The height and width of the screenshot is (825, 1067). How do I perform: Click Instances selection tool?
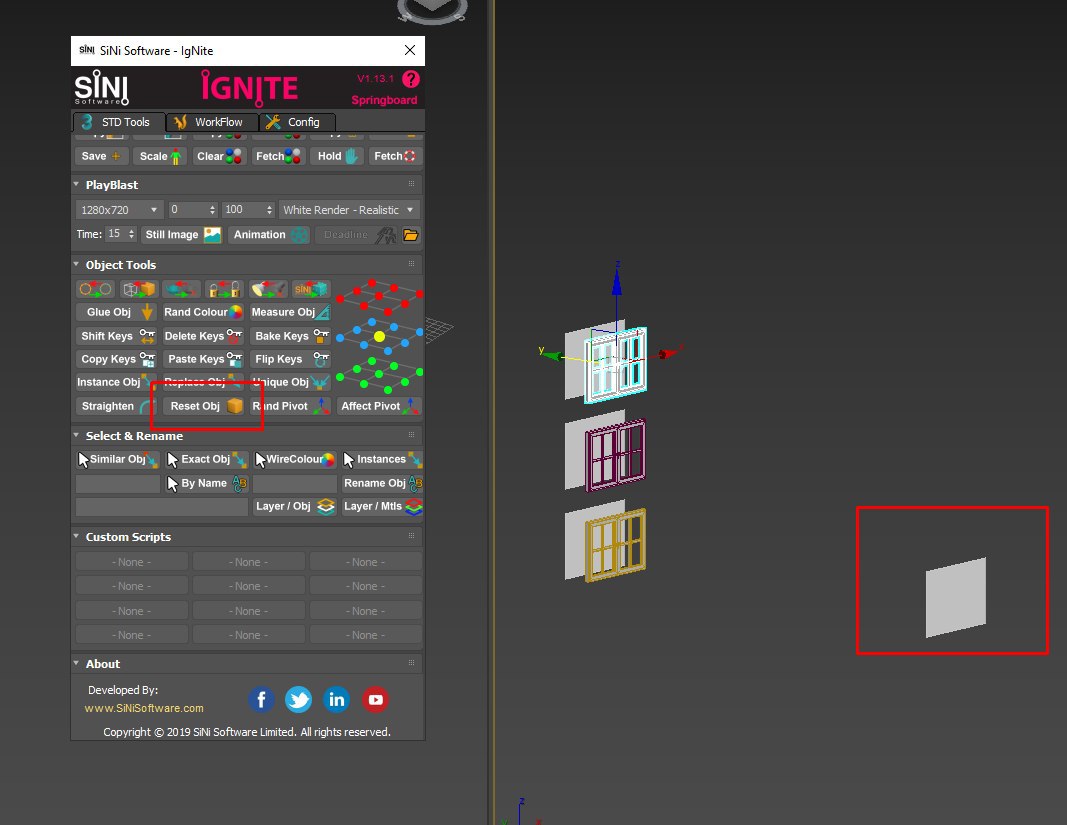coord(382,459)
